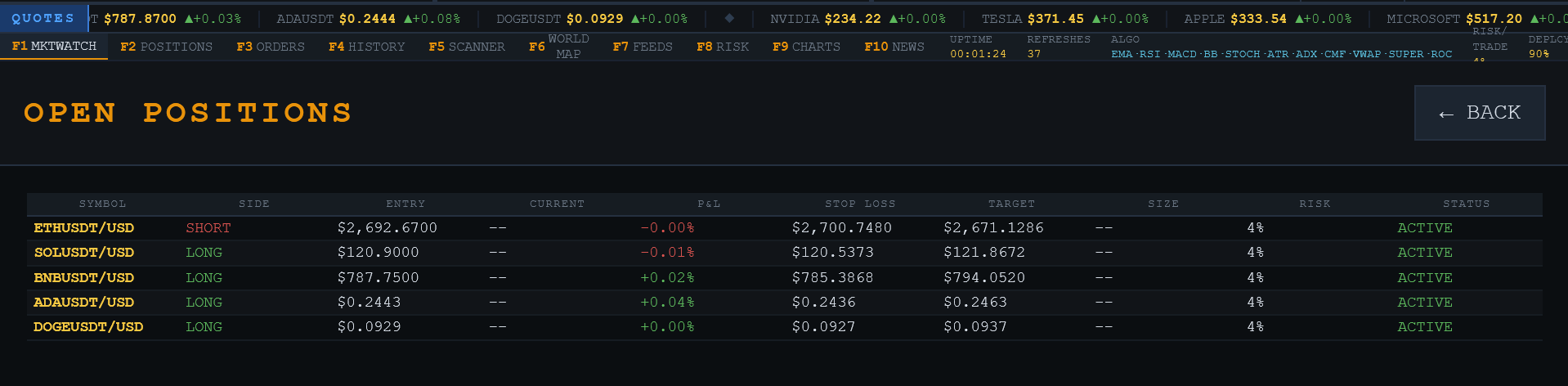1568x386 pixels.
Task: Open the F10 NEWS tab
Action: tap(894, 47)
